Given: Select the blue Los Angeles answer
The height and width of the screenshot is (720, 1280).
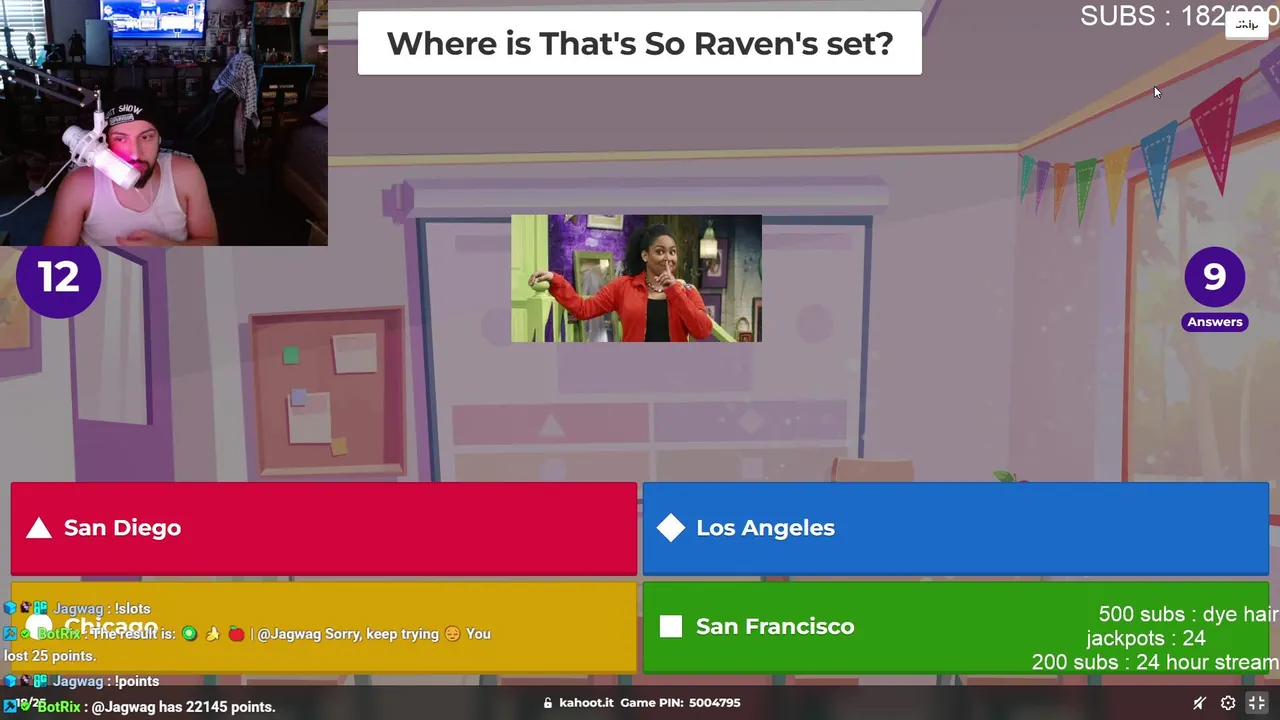Looking at the screenshot, I should tap(955, 528).
